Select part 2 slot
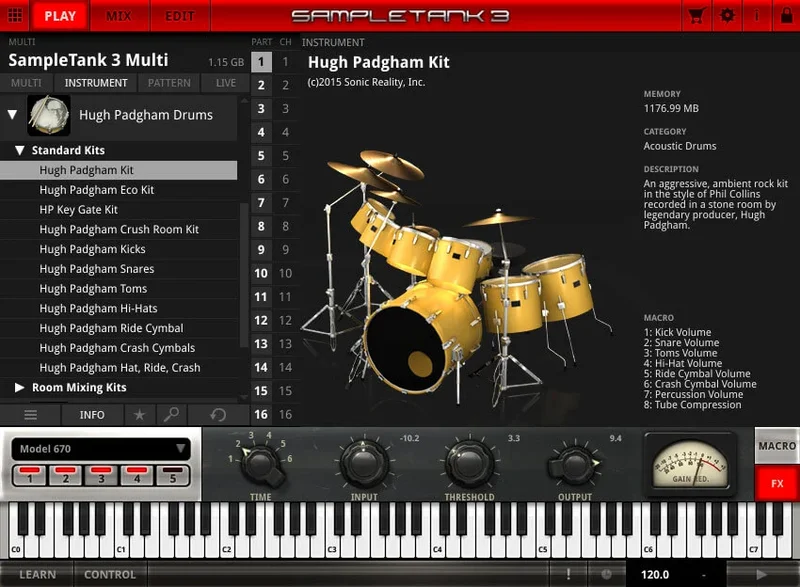The width and height of the screenshot is (800, 587). [x=261, y=85]
